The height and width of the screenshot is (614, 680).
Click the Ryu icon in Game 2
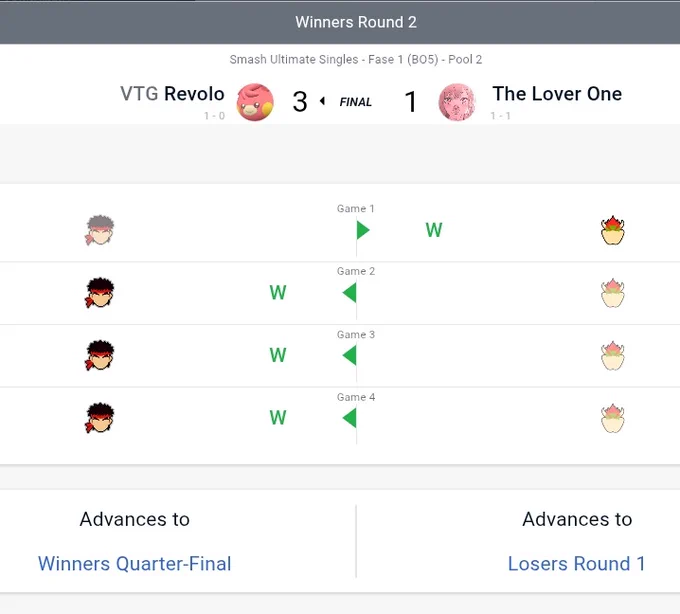tap(100, 293)
